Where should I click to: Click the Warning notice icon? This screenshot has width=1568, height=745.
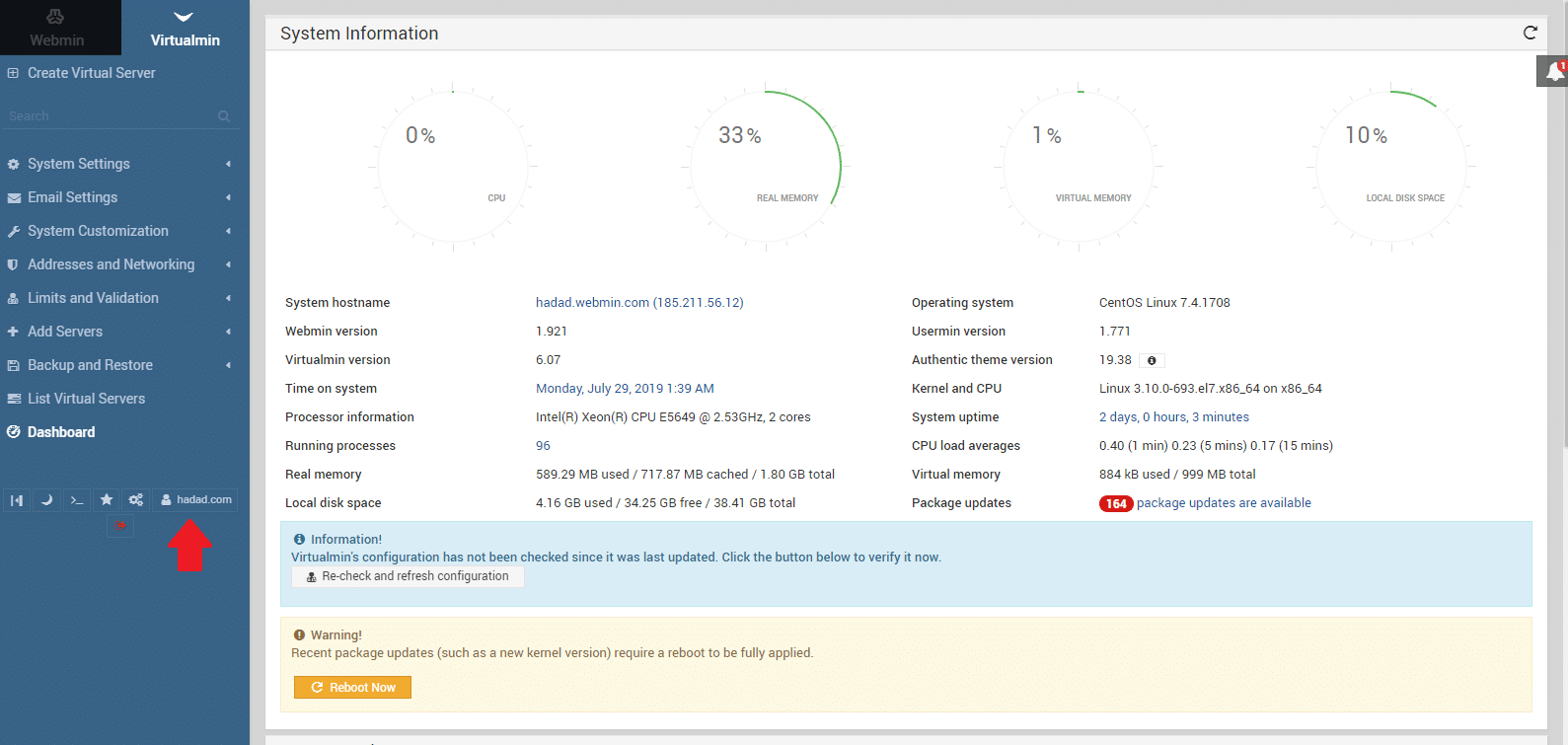point(299,635)
